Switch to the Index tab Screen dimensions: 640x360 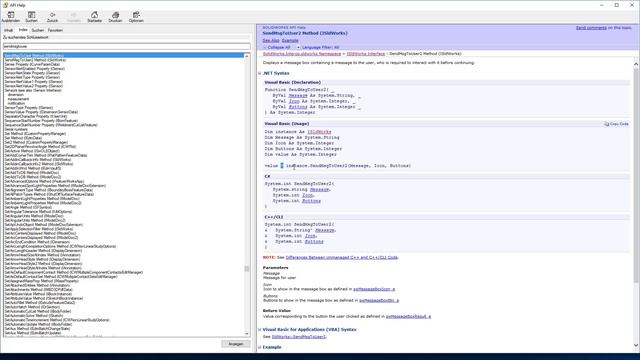click(23, 30)
